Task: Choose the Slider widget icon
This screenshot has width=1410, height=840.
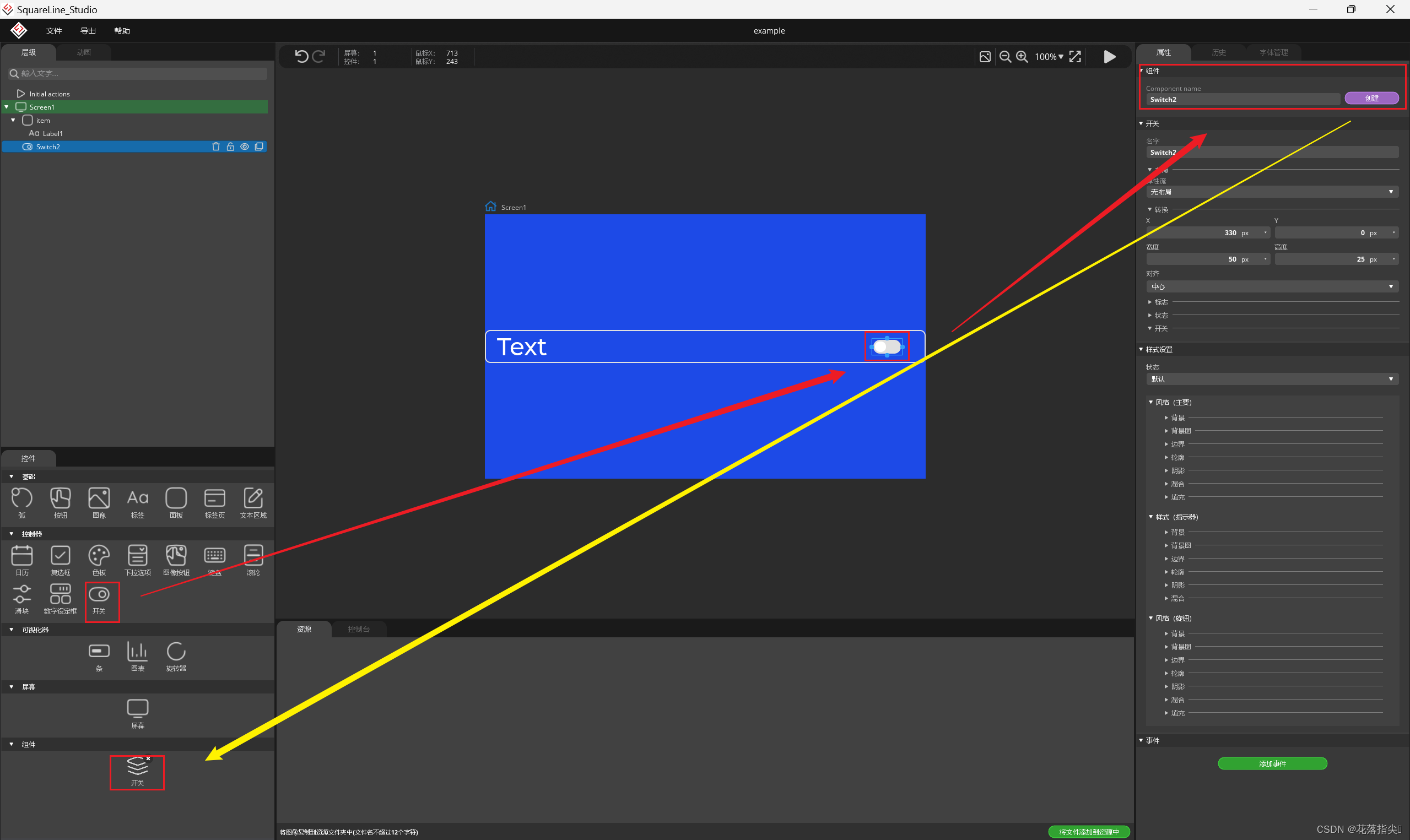Action: tap(21, 594)
